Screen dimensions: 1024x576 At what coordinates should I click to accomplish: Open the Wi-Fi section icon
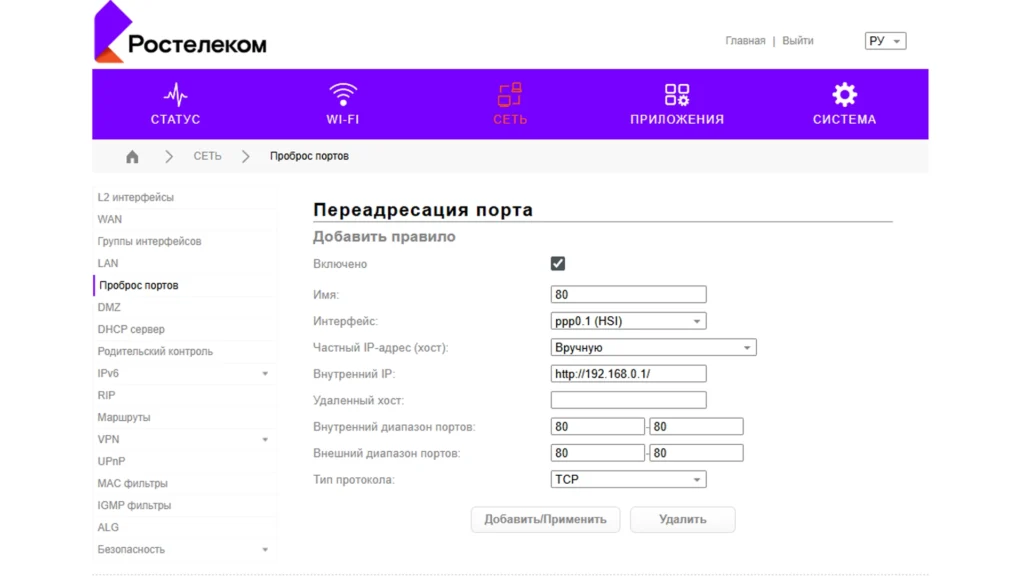(343, 95)
